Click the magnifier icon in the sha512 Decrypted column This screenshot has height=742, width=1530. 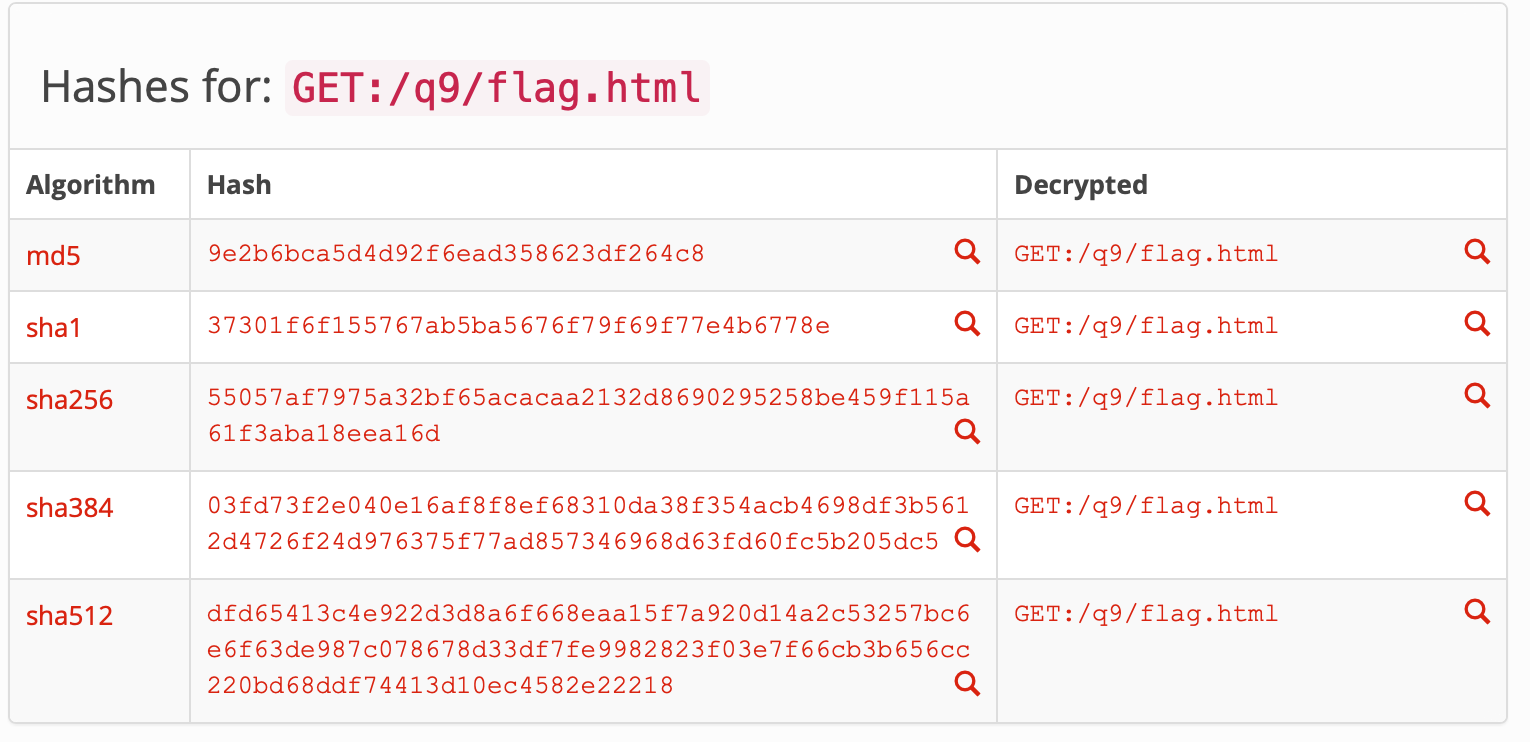[x=1477, y=612]
